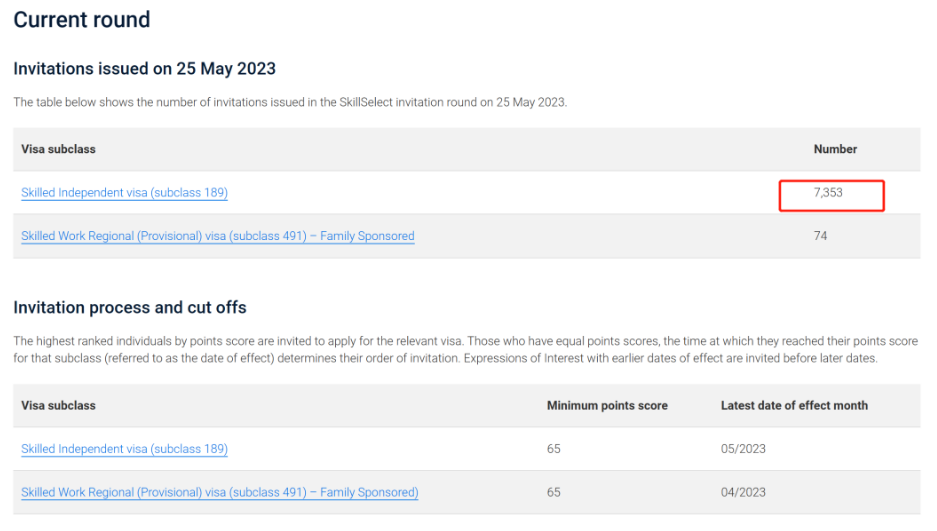Open subclass 491 Family Sponsored link in cut offs table
Screen dimensions: 937x531
tap(219, 493)
